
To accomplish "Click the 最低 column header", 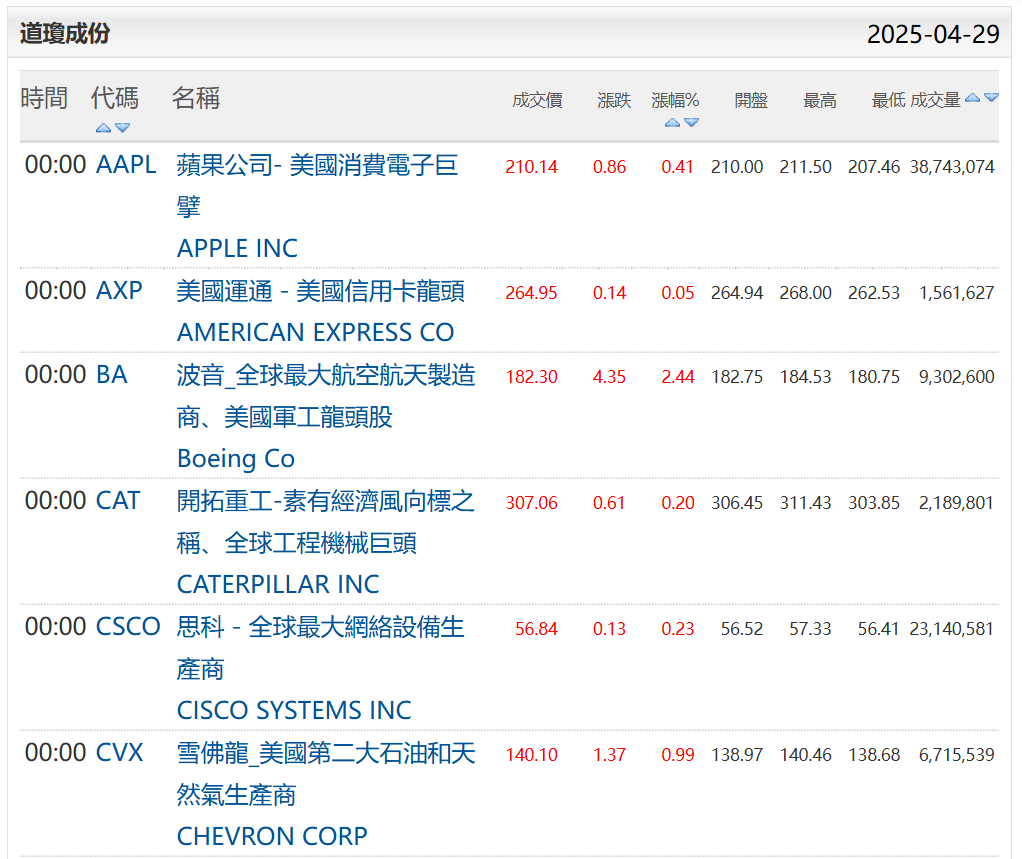I will [x=889, y=100].
